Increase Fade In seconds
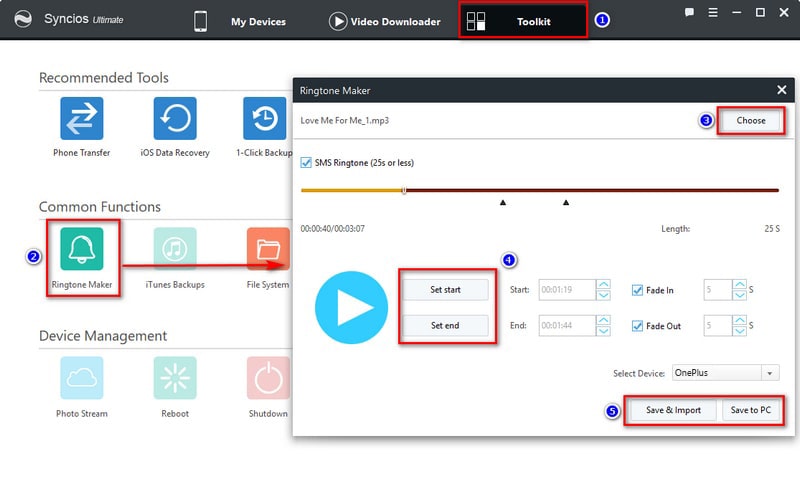 [x=739, y=285]
